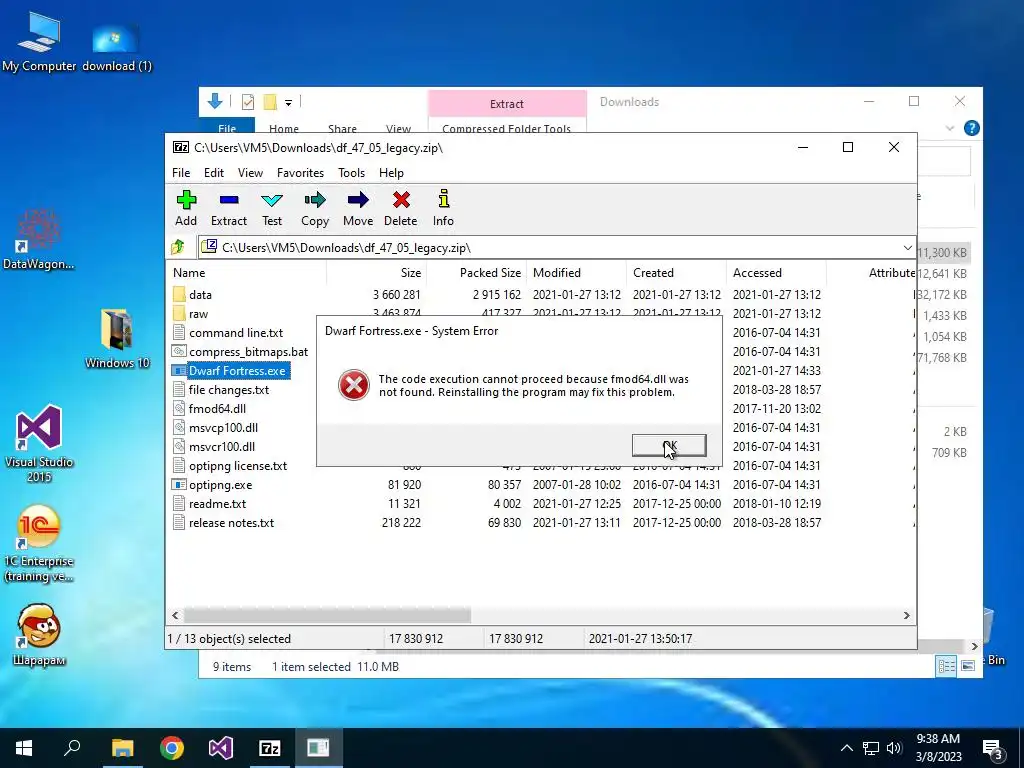Select readme.txt file
Image resolution: width=1024 pixels, height=768 pixels.
coord(217,504)
